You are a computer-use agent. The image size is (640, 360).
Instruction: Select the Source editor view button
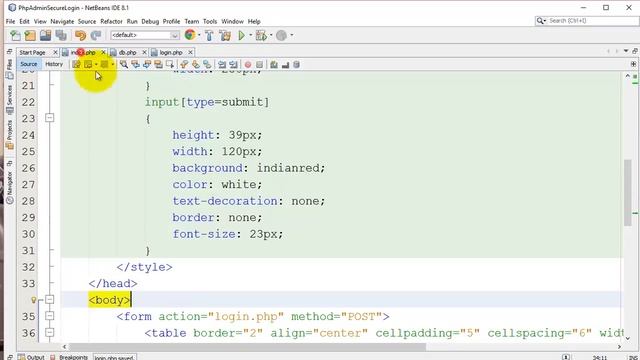click(29, 64)
